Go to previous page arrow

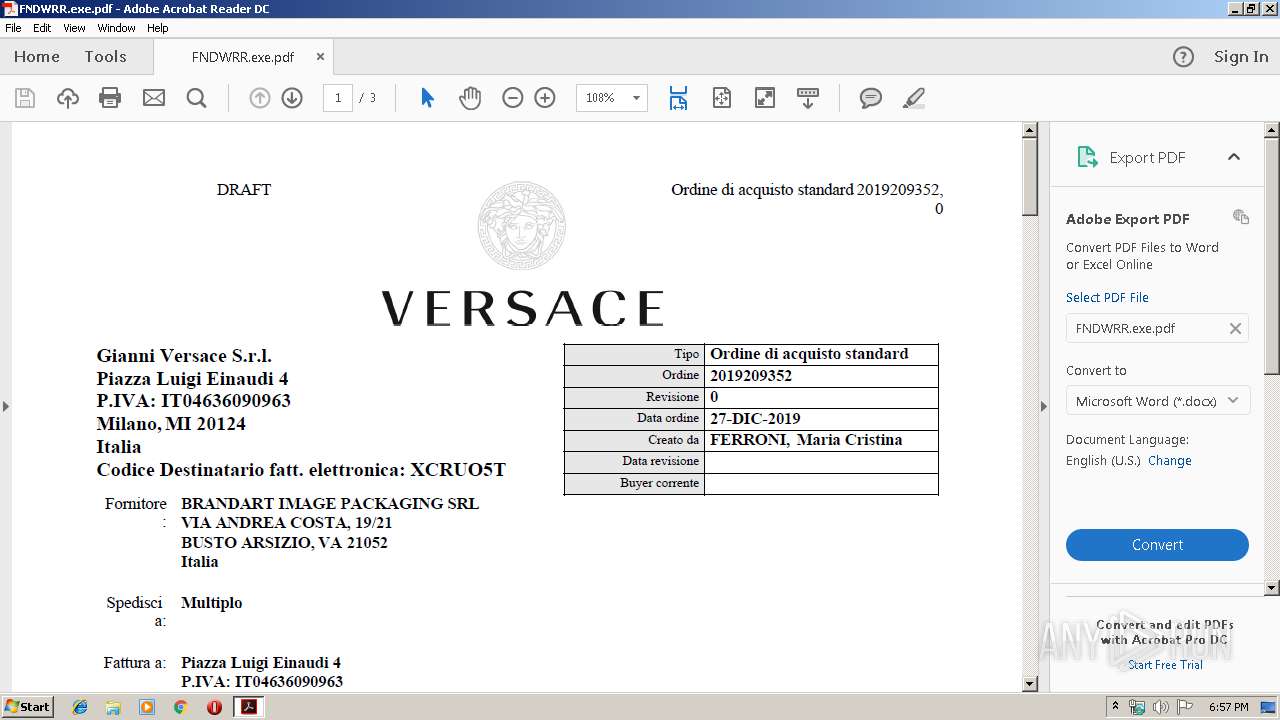click(x=260, y=98)
